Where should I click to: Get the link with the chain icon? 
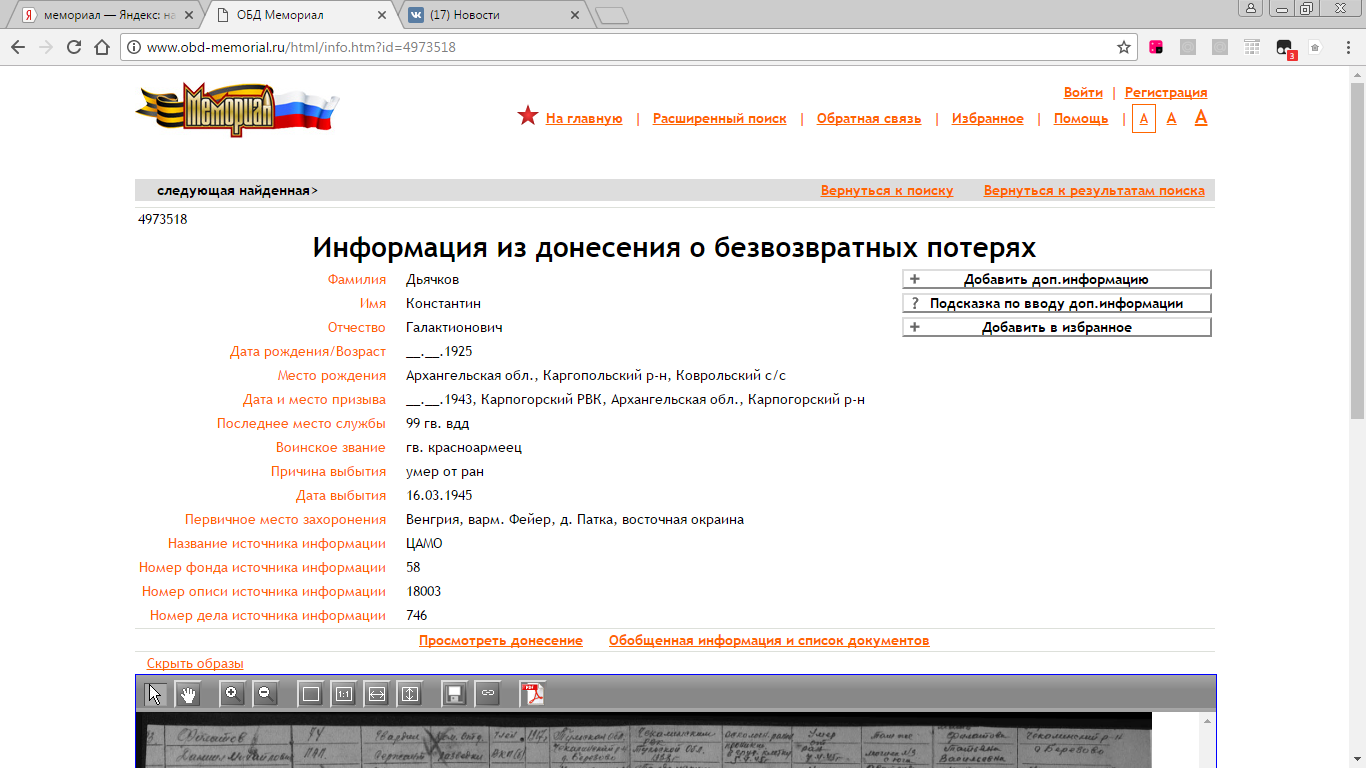[x=487, y=694]
